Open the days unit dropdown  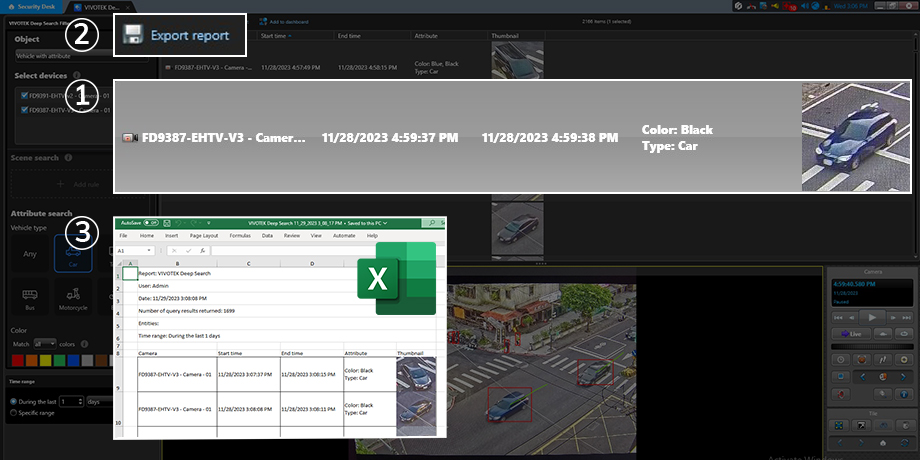click(x=100, y=402)
